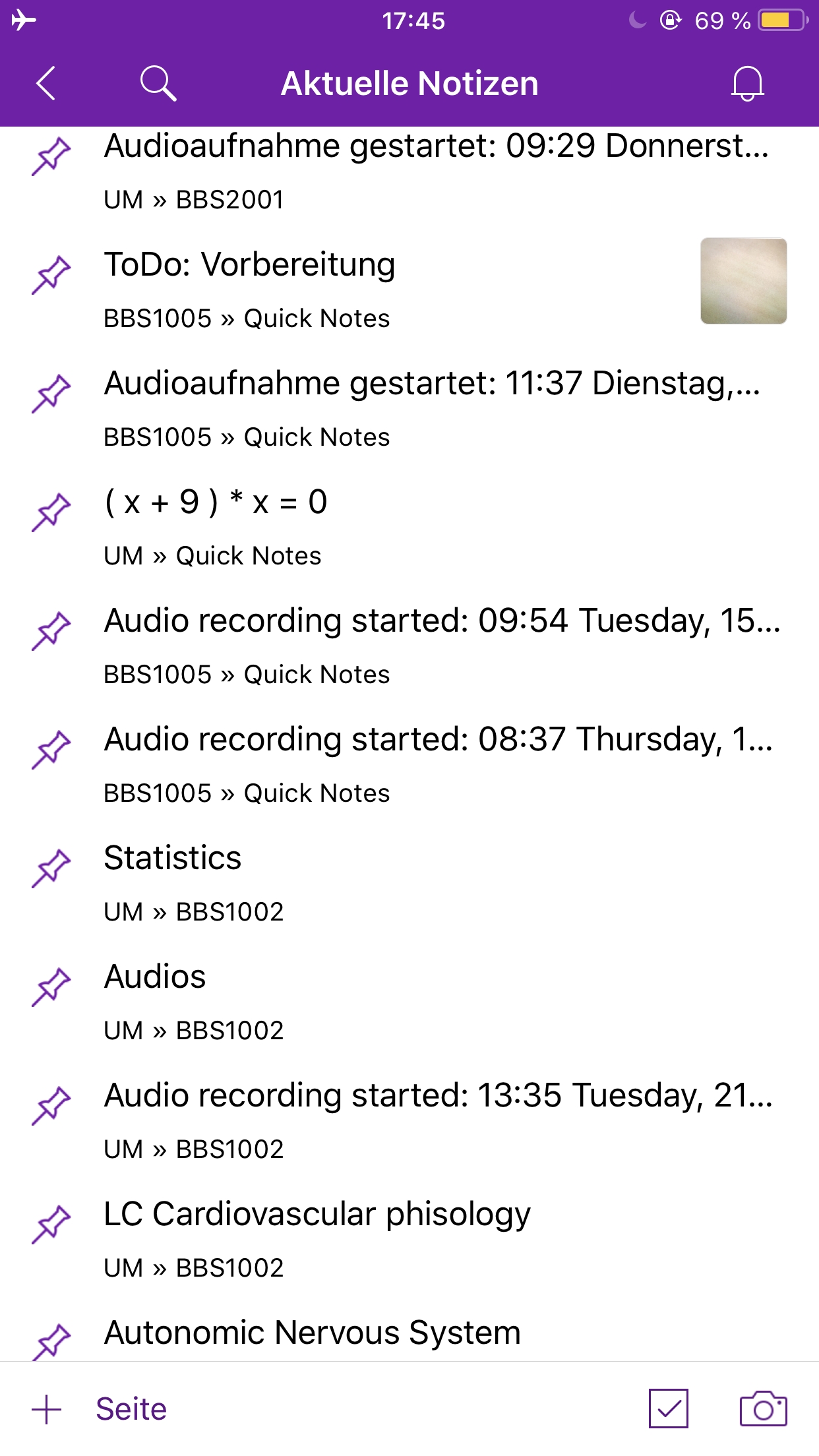Open LC Cardiovascular phisology note
Viewport: 819px width, 1456px height.
tap(317, 1215)
